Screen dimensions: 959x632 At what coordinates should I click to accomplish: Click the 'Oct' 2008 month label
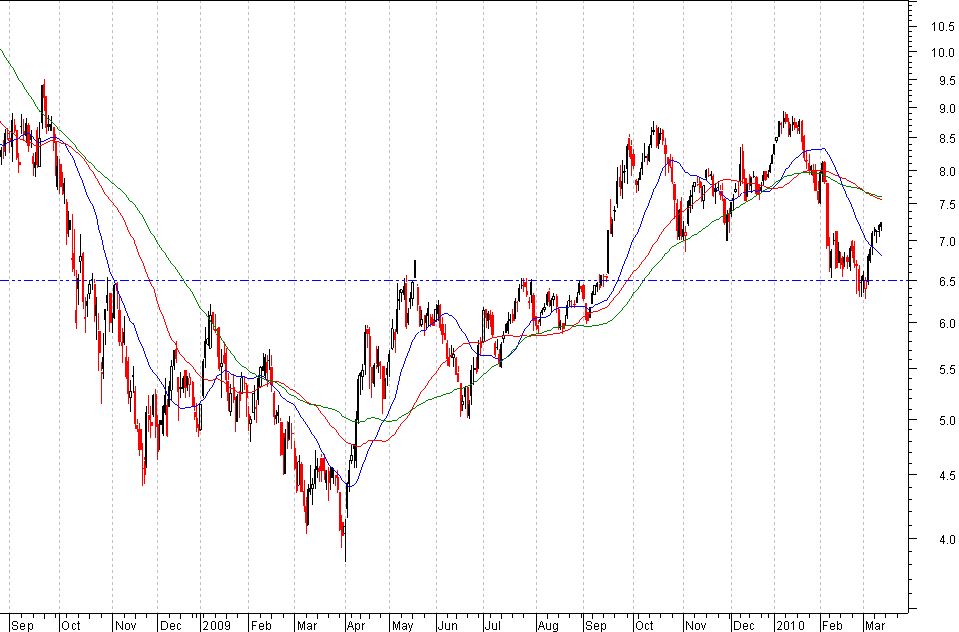pyautogui.click(x=71, y=625)
